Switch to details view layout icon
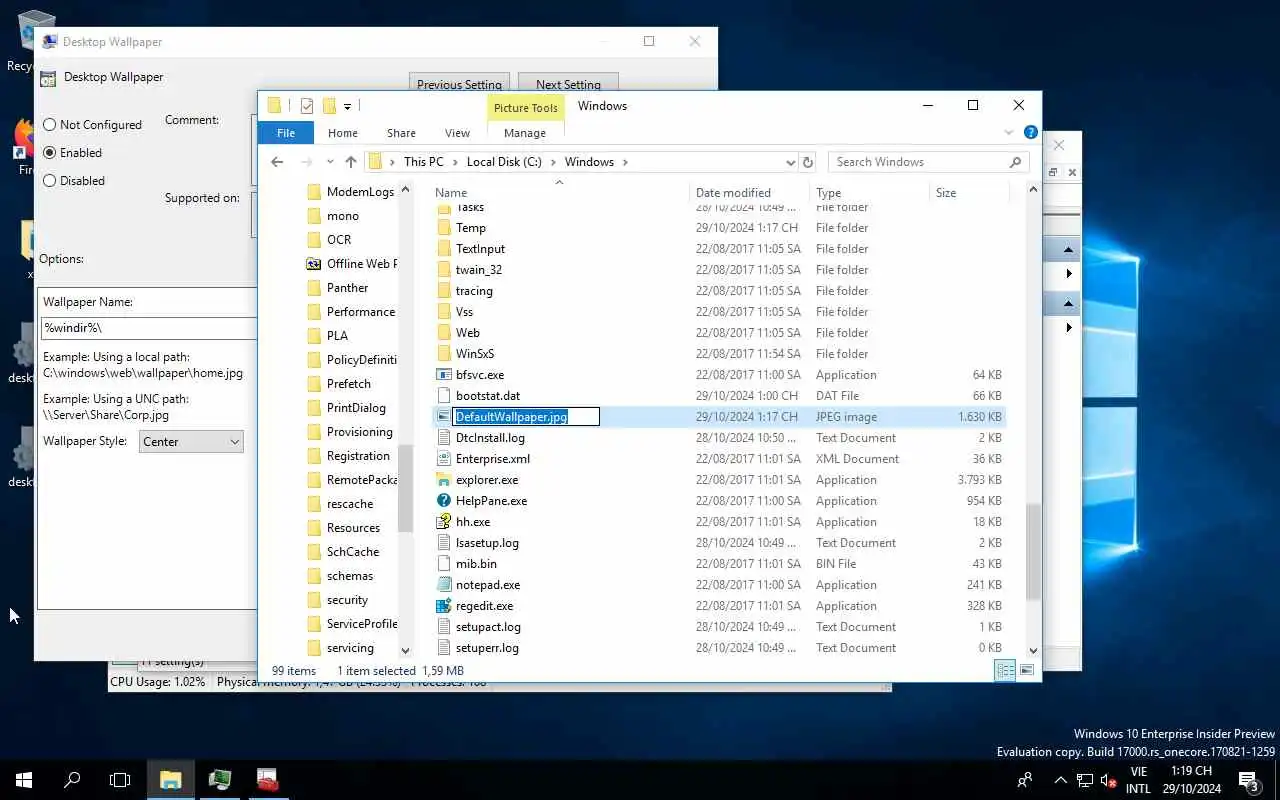 pos(1005,670)
